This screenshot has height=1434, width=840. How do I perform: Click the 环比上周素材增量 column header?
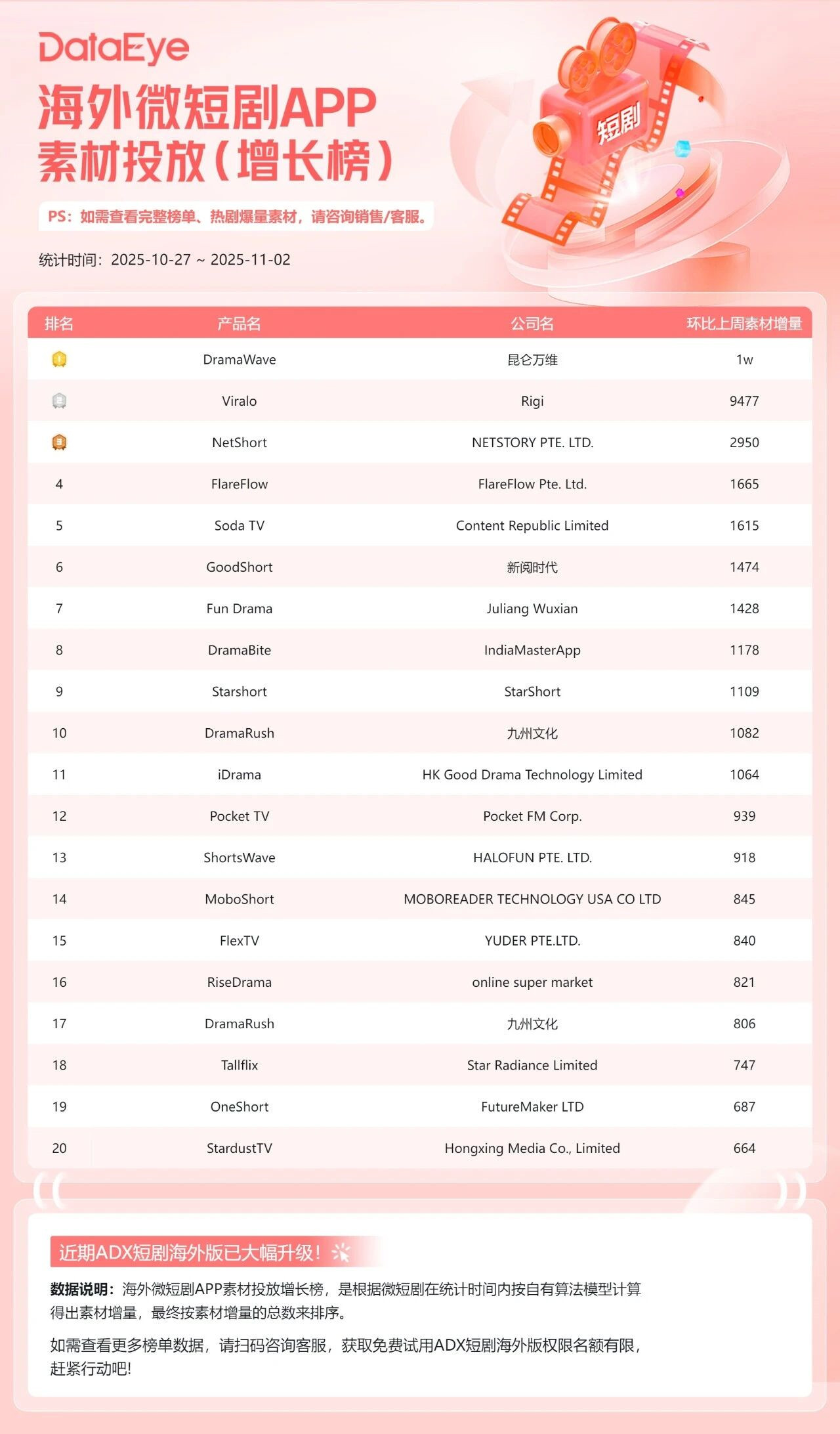[744, 324]
